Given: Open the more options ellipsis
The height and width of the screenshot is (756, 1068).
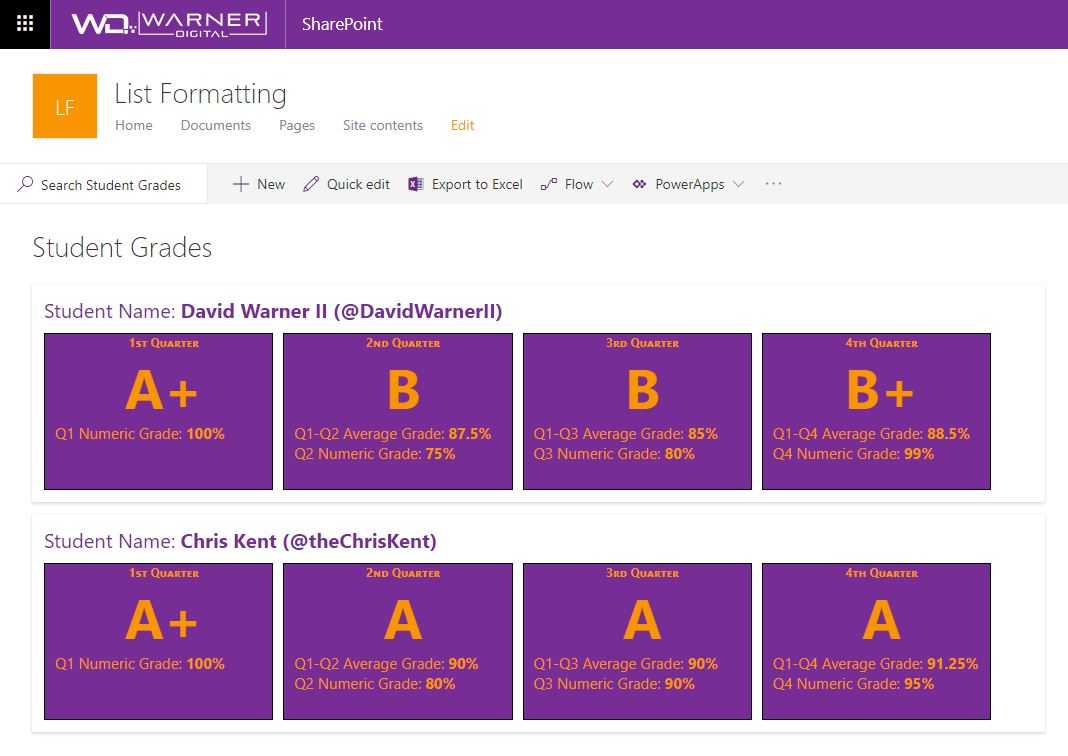Looking at the screenshot, I should pyautogui.click(x=773, y=183).
